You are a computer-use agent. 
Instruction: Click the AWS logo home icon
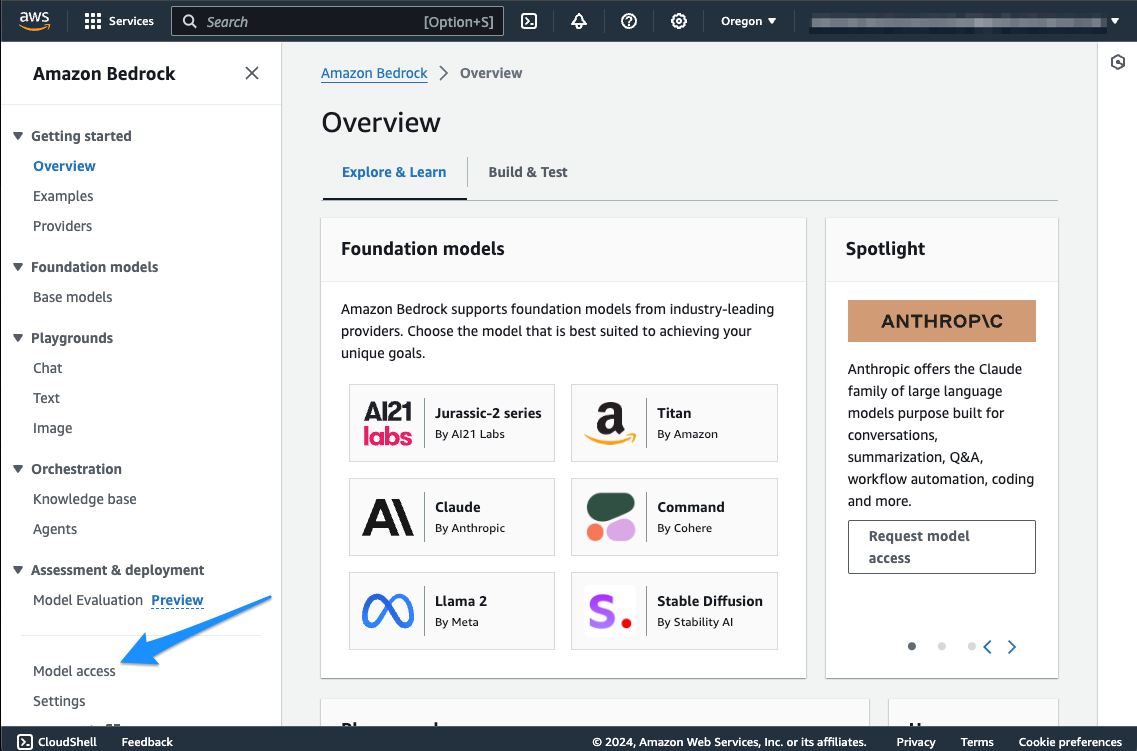34,21
